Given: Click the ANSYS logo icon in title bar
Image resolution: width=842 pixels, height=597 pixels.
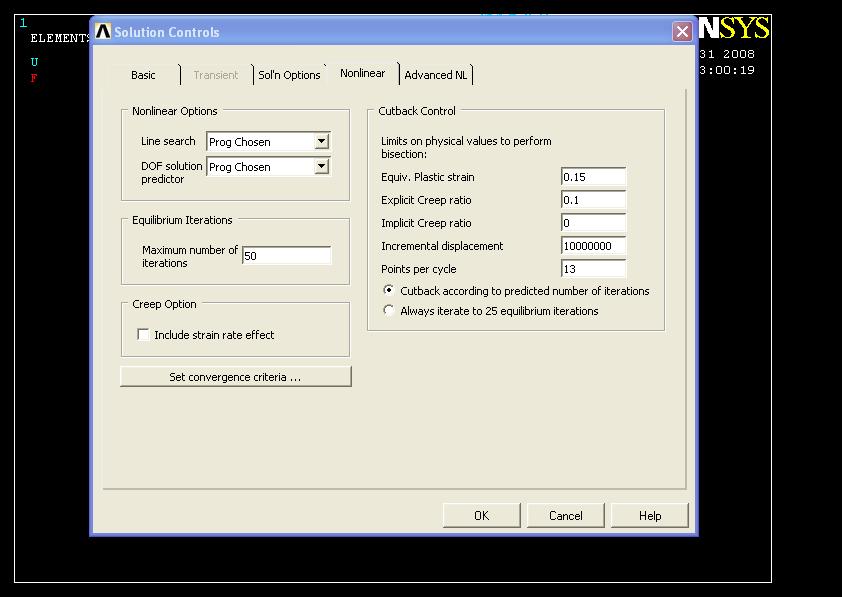Looking at the screenshot, I should (103, 32).
